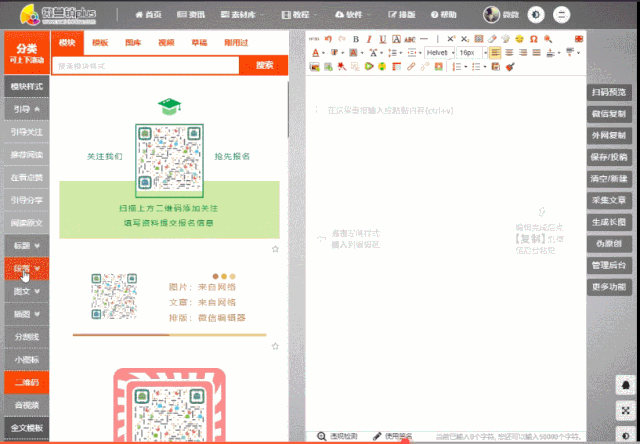
Task: Click the 保存/投稿 button
Action: [609, 157]
